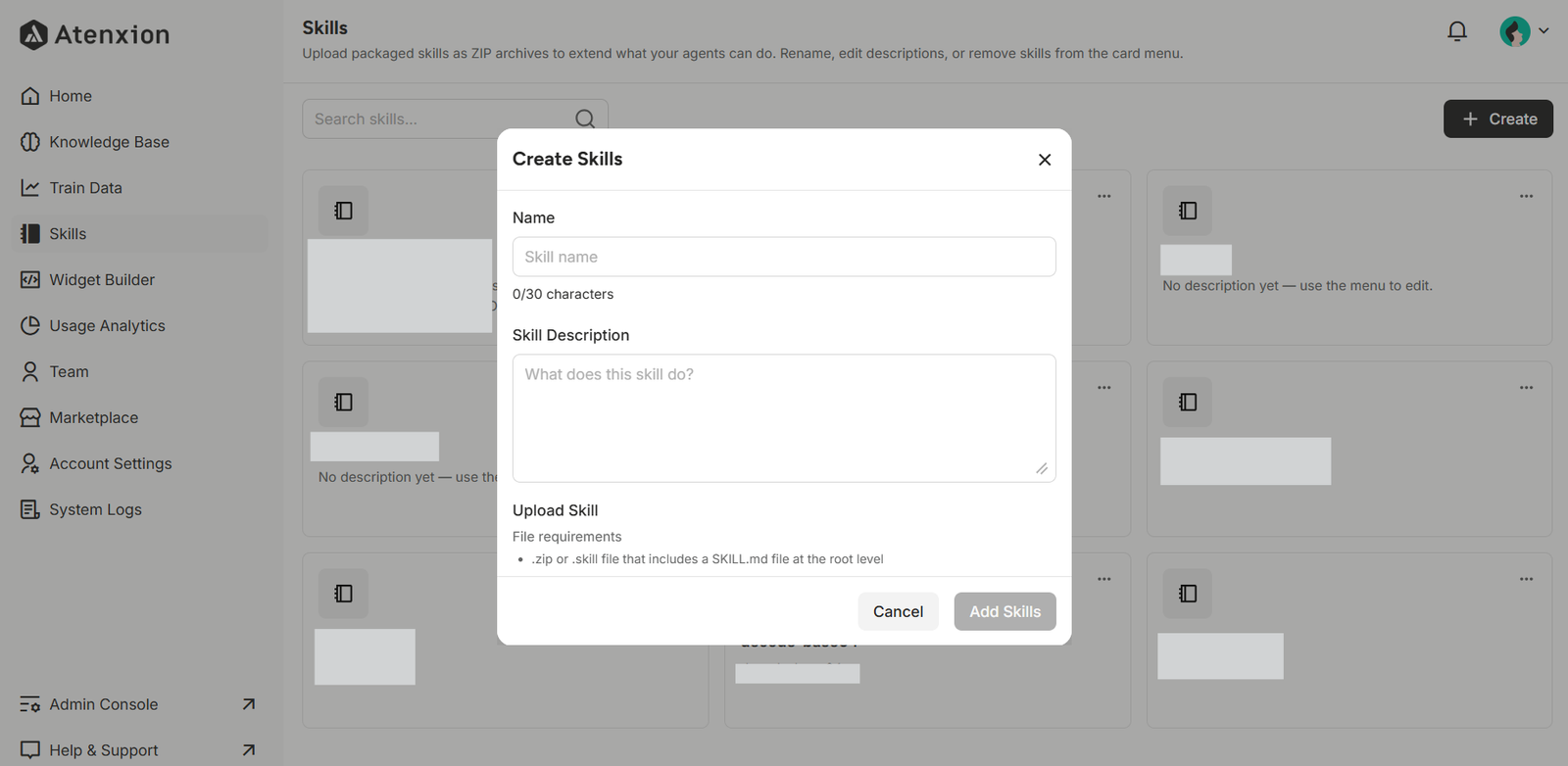The width and height of the screenshot is (1568, 766).
Task: Select the Train Data chart icon
Action: pyautogui.click(x=30, y=188)
